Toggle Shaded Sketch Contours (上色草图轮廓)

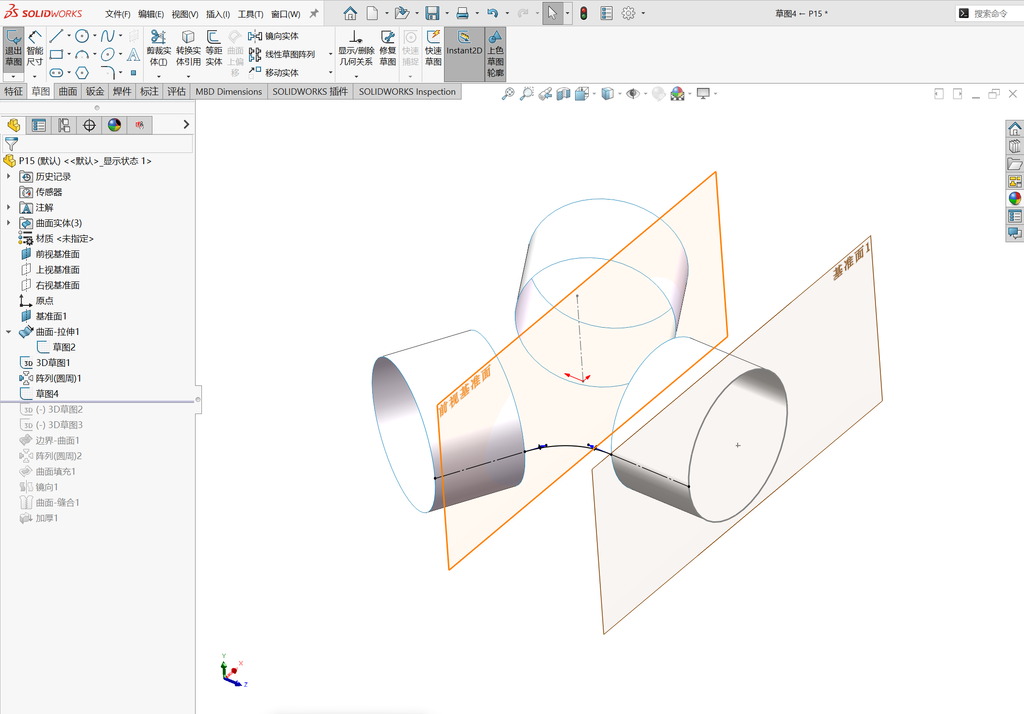pyautogui.click(x=495, y=54)
